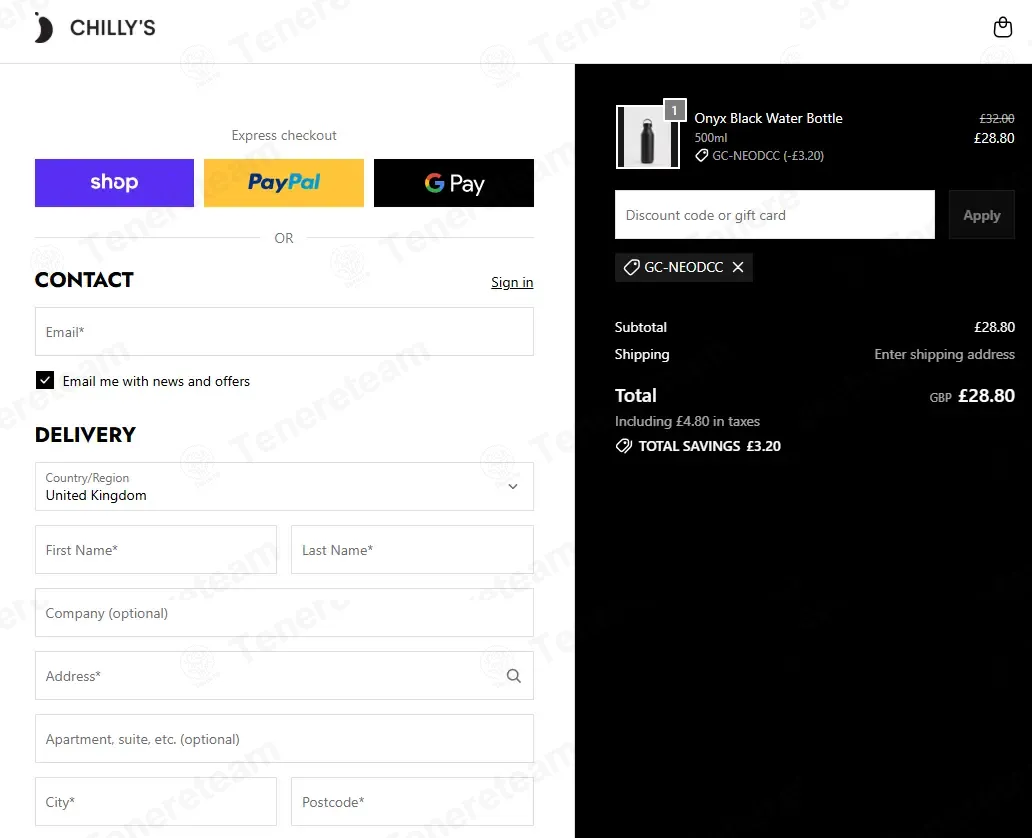Choose PayPal express checkout

coord(284,183)
